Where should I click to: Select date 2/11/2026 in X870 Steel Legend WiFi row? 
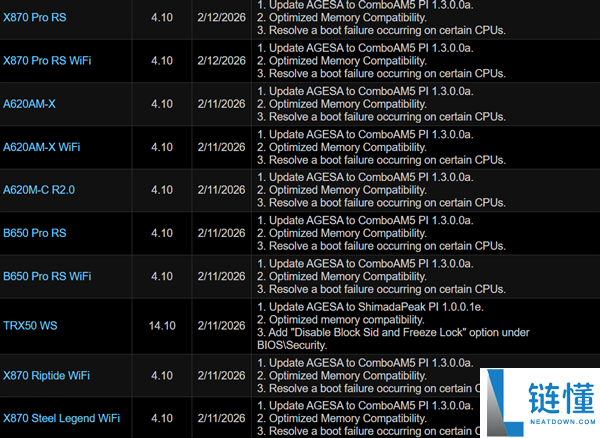pos(222,418)
